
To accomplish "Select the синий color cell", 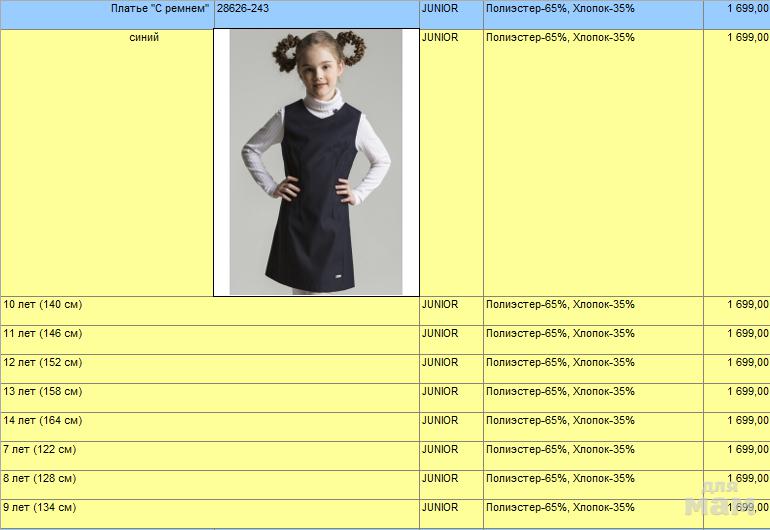I will click(144, 38).
